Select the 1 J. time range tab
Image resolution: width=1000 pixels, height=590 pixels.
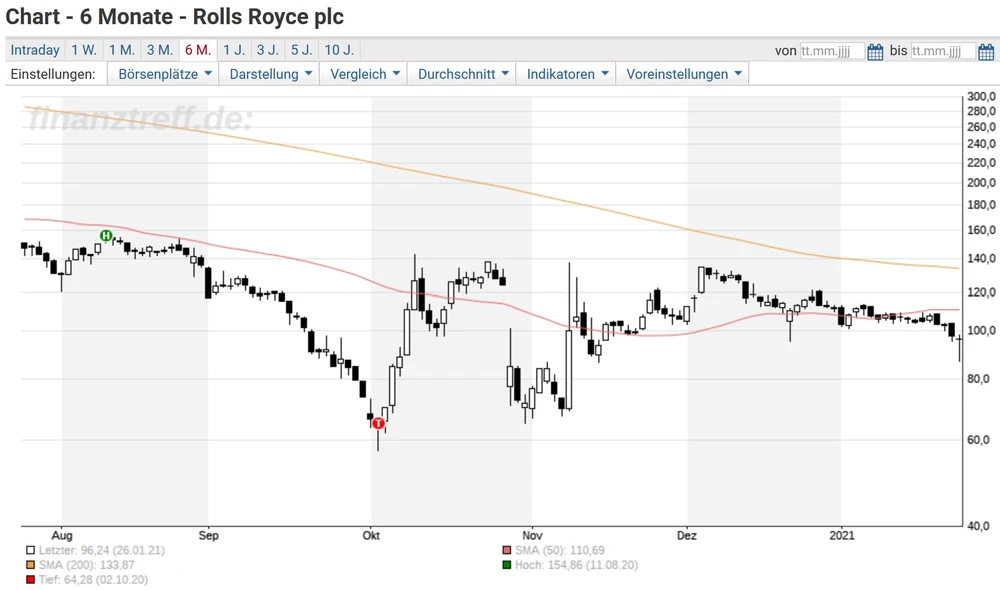point(234,50)
